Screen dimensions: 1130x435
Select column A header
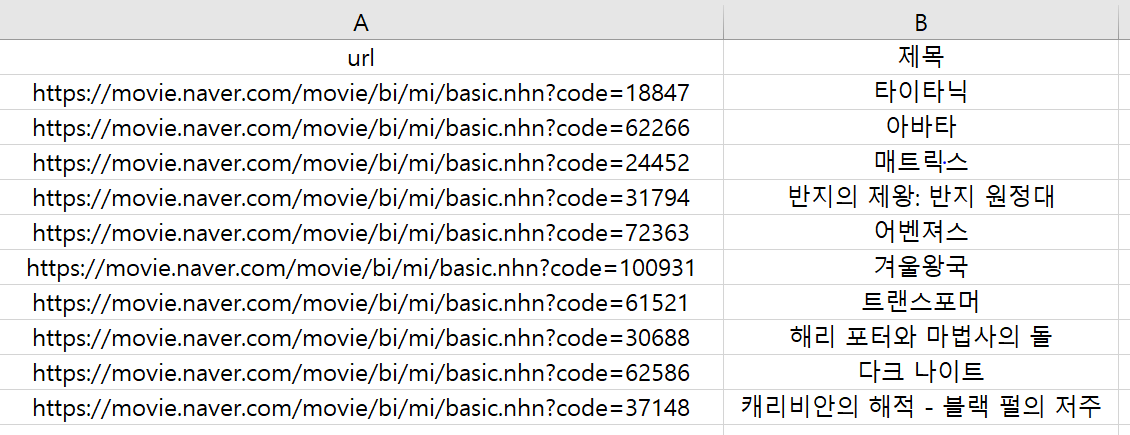(x=361, y=22)
